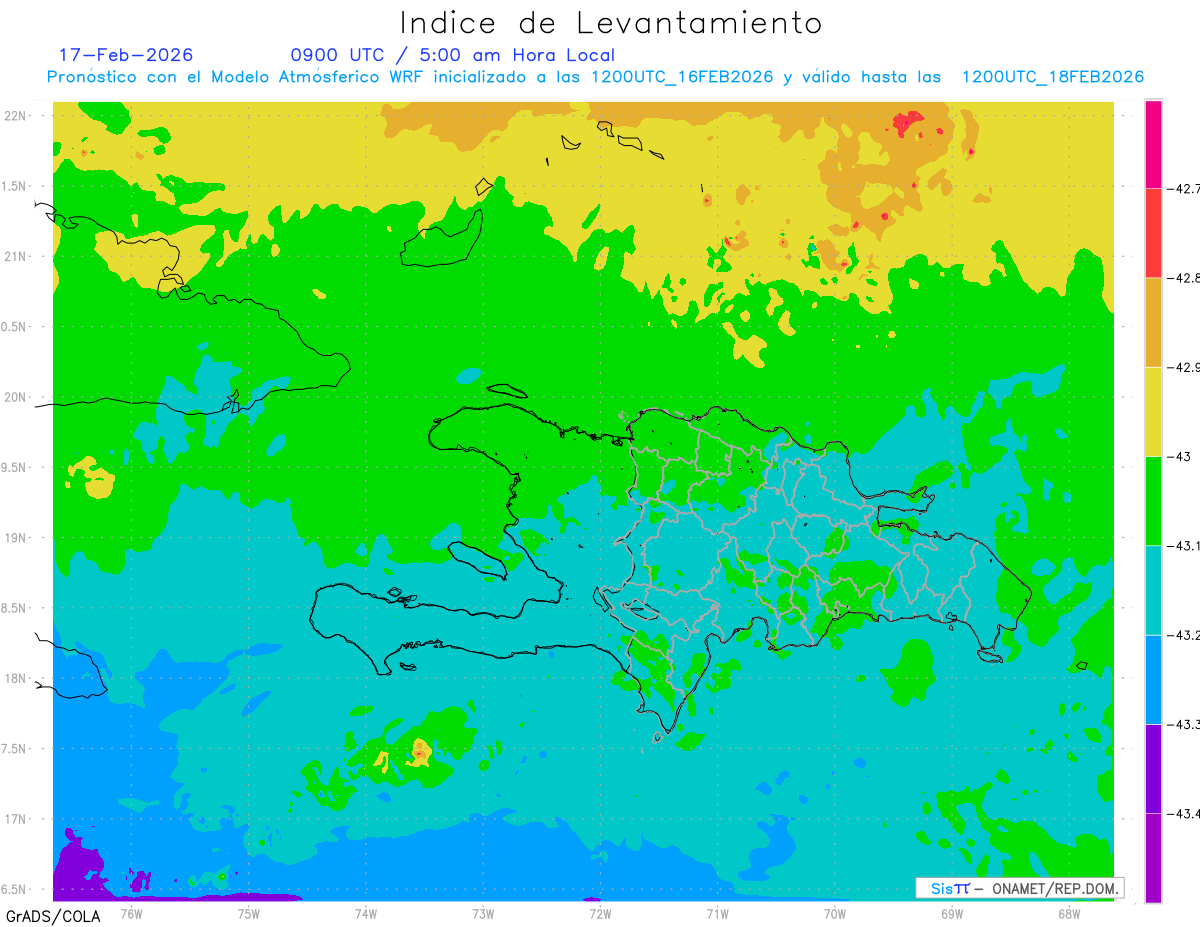Screen dimensions: 1200x927
Task: Click the bottom violet swatch below -43.4
Action: coord(1153,857)
